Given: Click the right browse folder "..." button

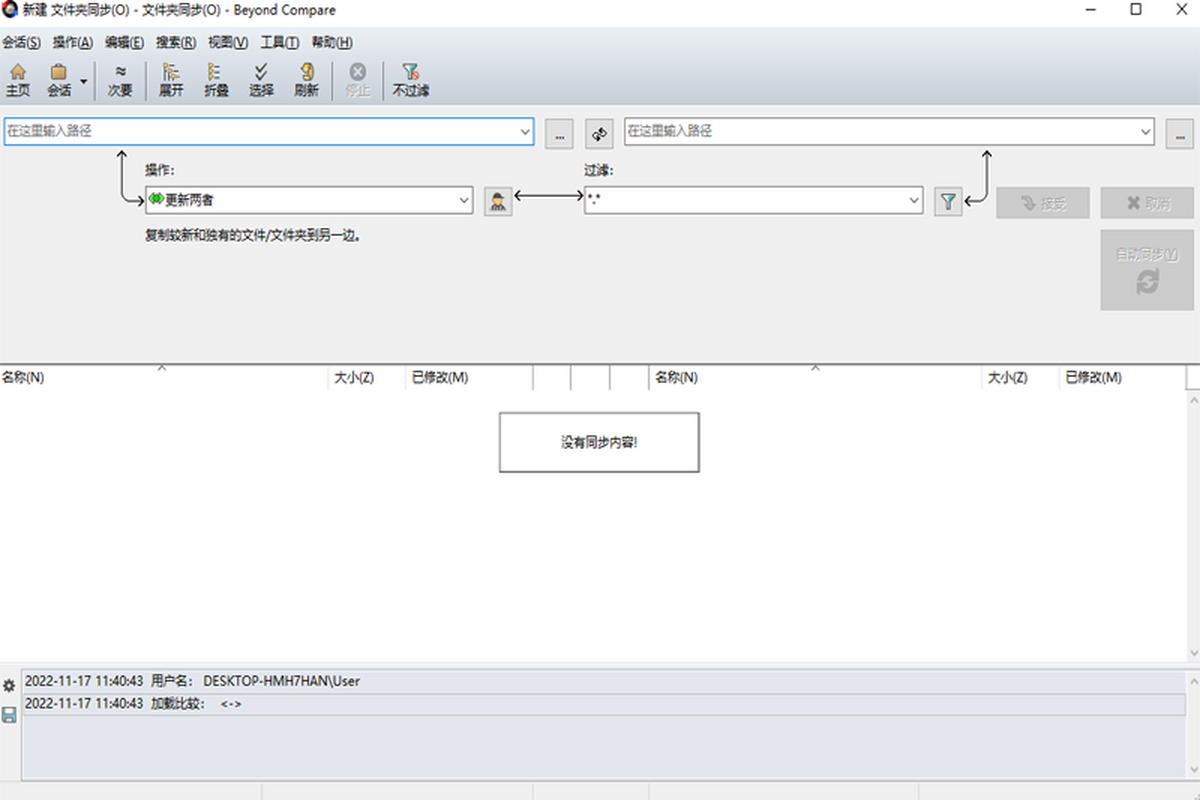Looking at the screenshot, I should (x=1180, y=133).
